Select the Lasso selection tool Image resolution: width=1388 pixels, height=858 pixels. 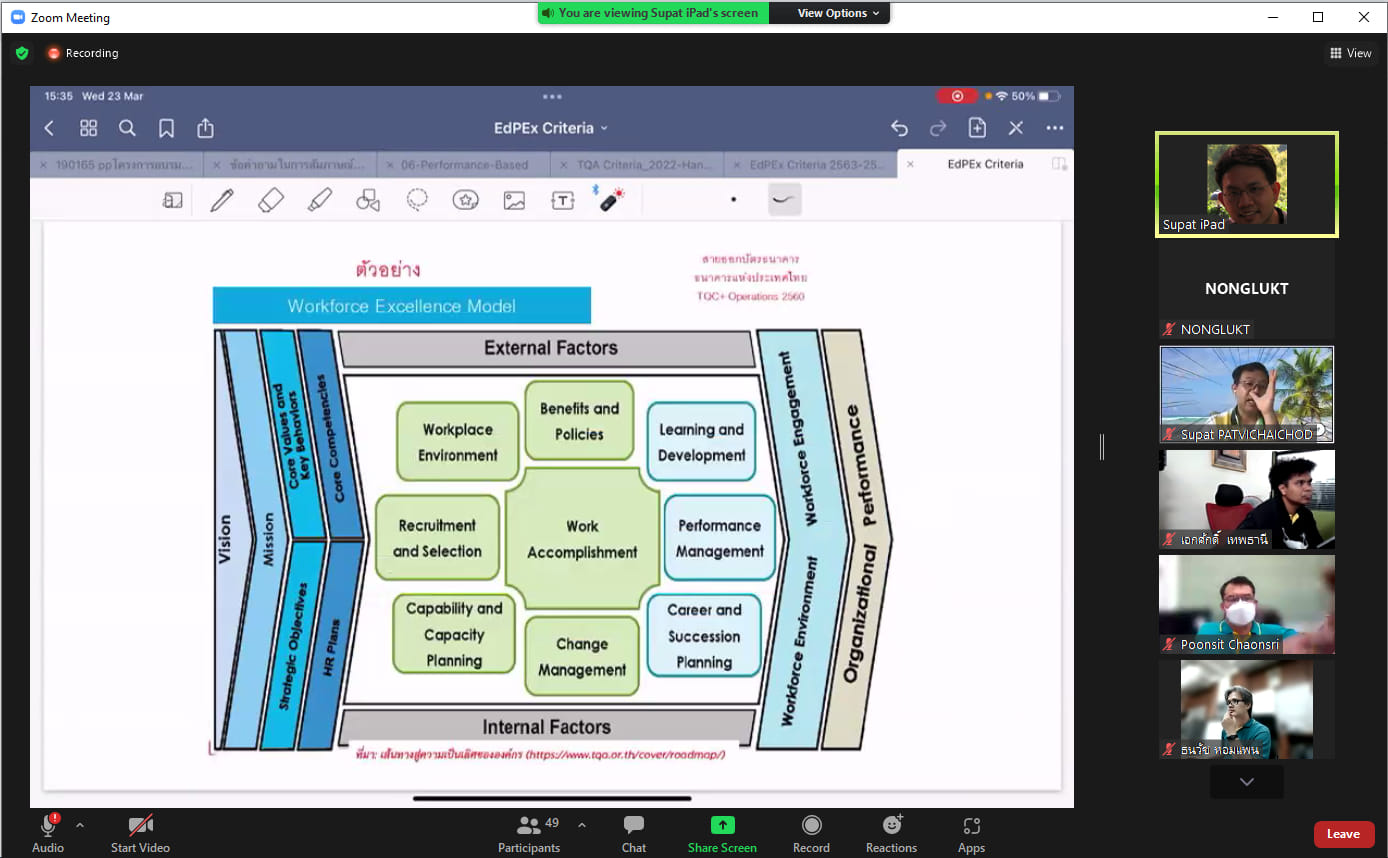[417, 200]
